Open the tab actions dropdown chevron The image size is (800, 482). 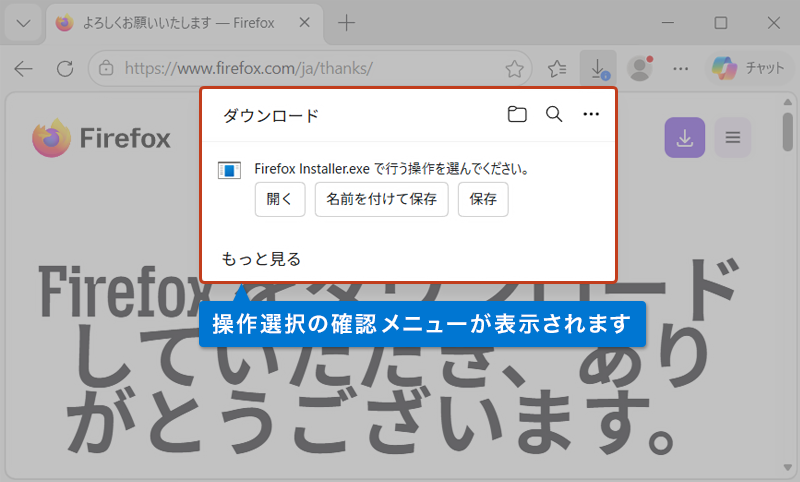23,23
